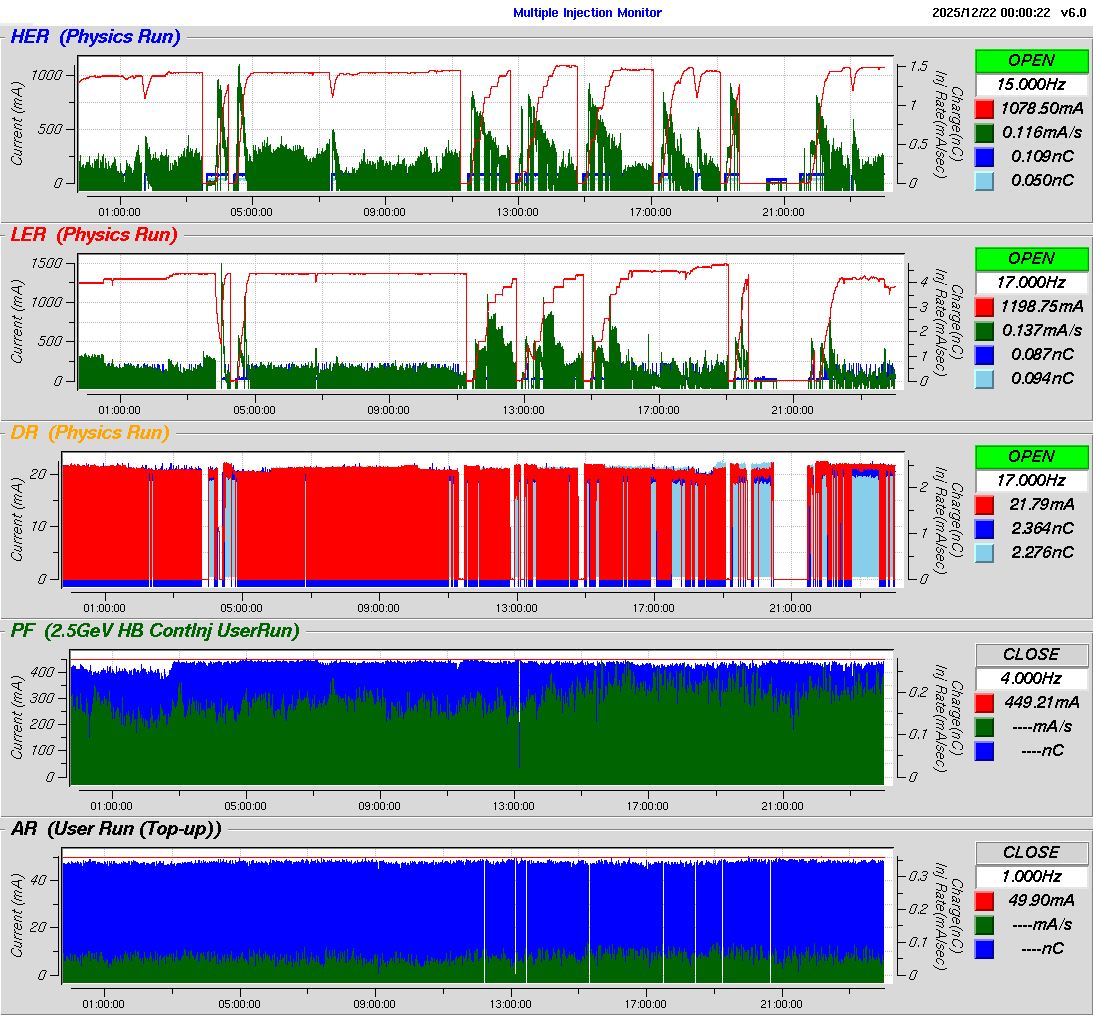This screenshot has height=1015, width=1093.
Task: Click the Multiple Injection Monitor title
Action: tap(587, 13)
